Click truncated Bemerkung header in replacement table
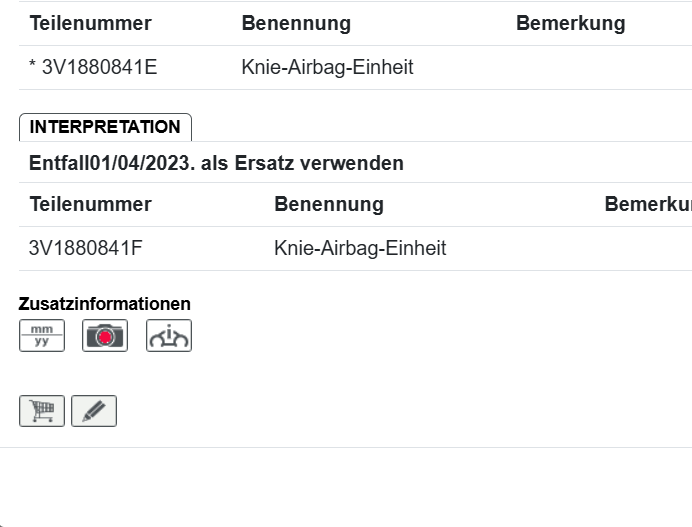 [x=647, y=204]
